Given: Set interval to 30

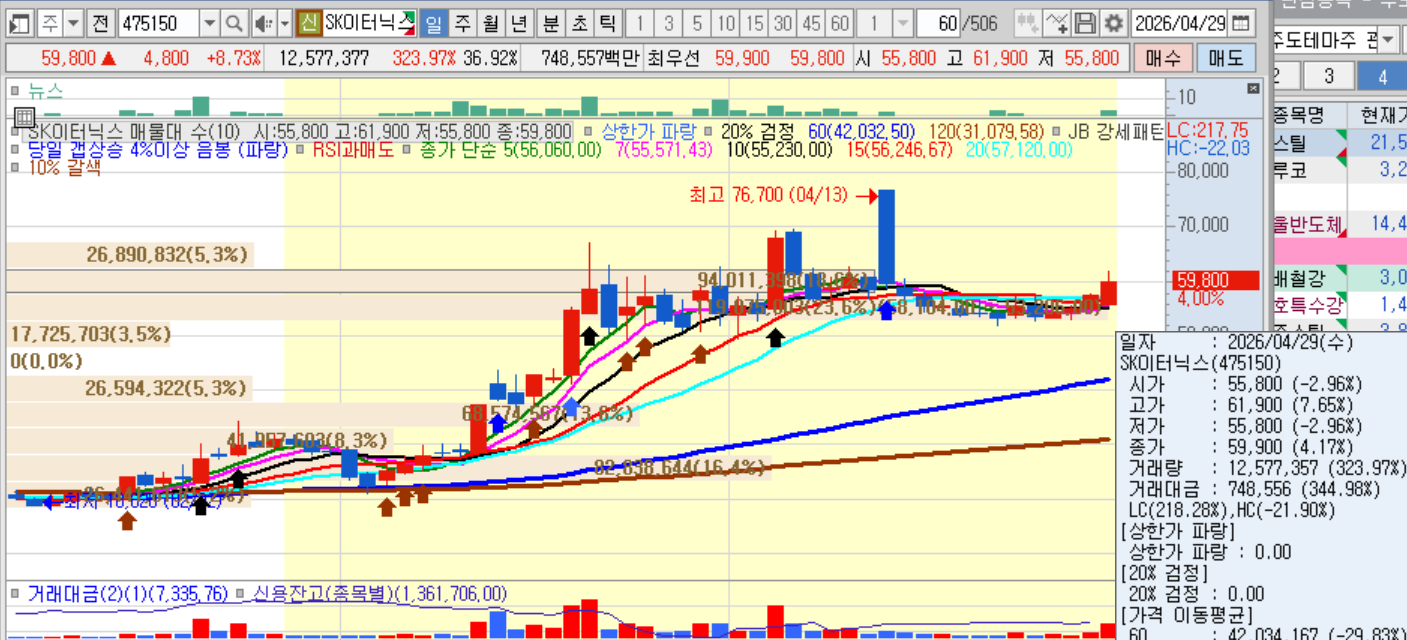Looking at the screenshot, I should click(783, 22).
